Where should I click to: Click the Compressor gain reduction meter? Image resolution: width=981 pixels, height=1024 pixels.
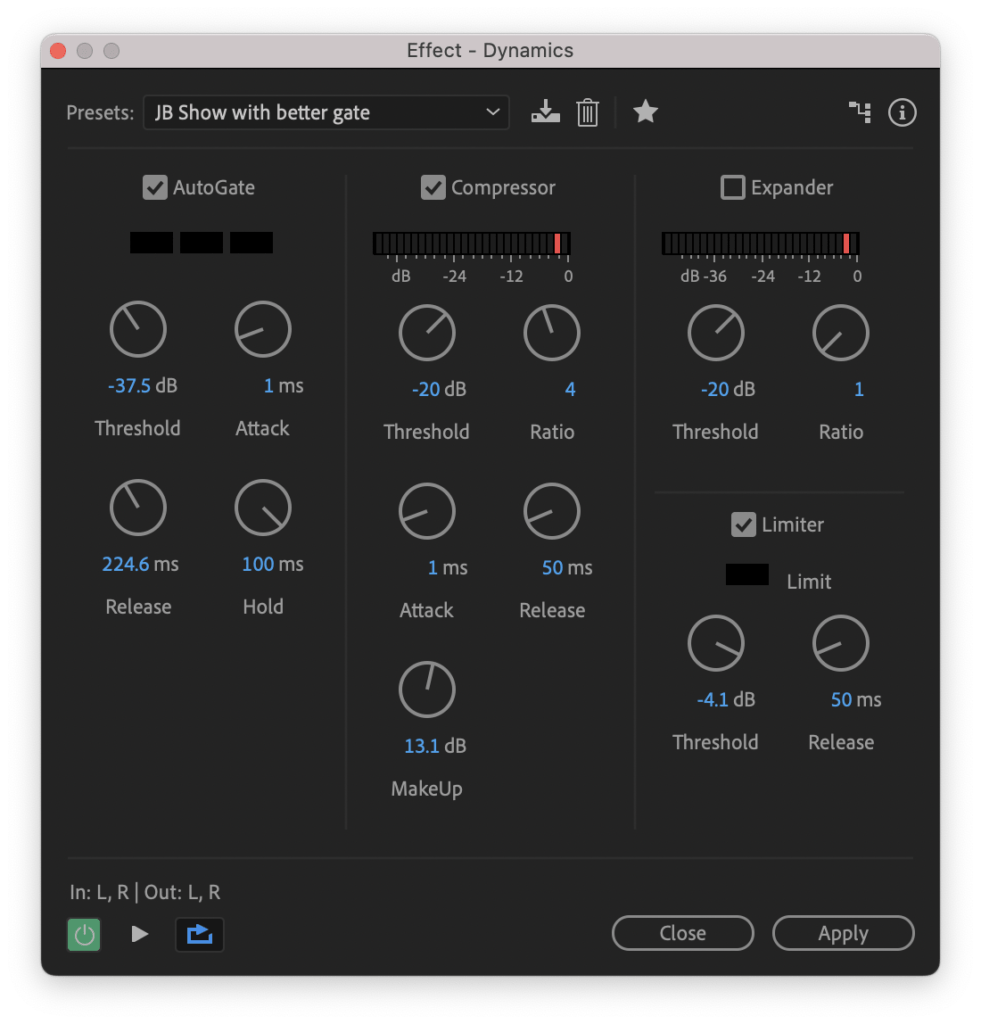tap(472, 244)
